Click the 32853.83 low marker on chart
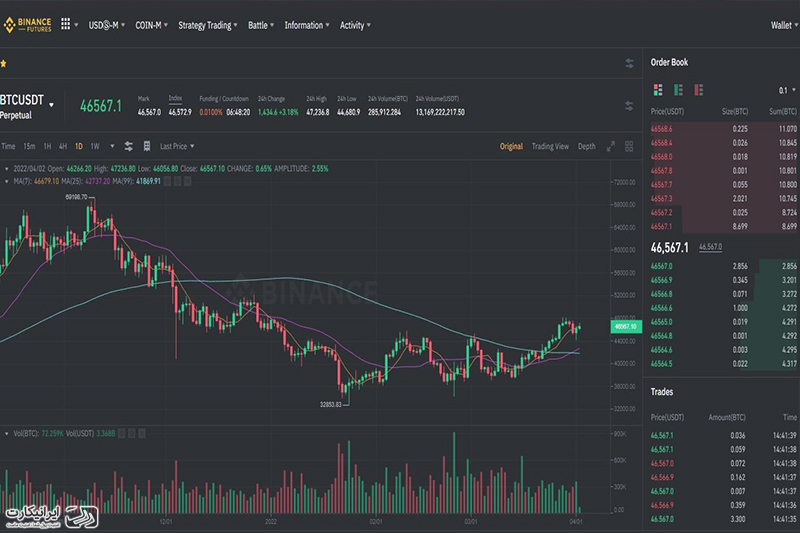Image resolution: width=800 pixels, height=533 pixels. click(x=331, y=404)
